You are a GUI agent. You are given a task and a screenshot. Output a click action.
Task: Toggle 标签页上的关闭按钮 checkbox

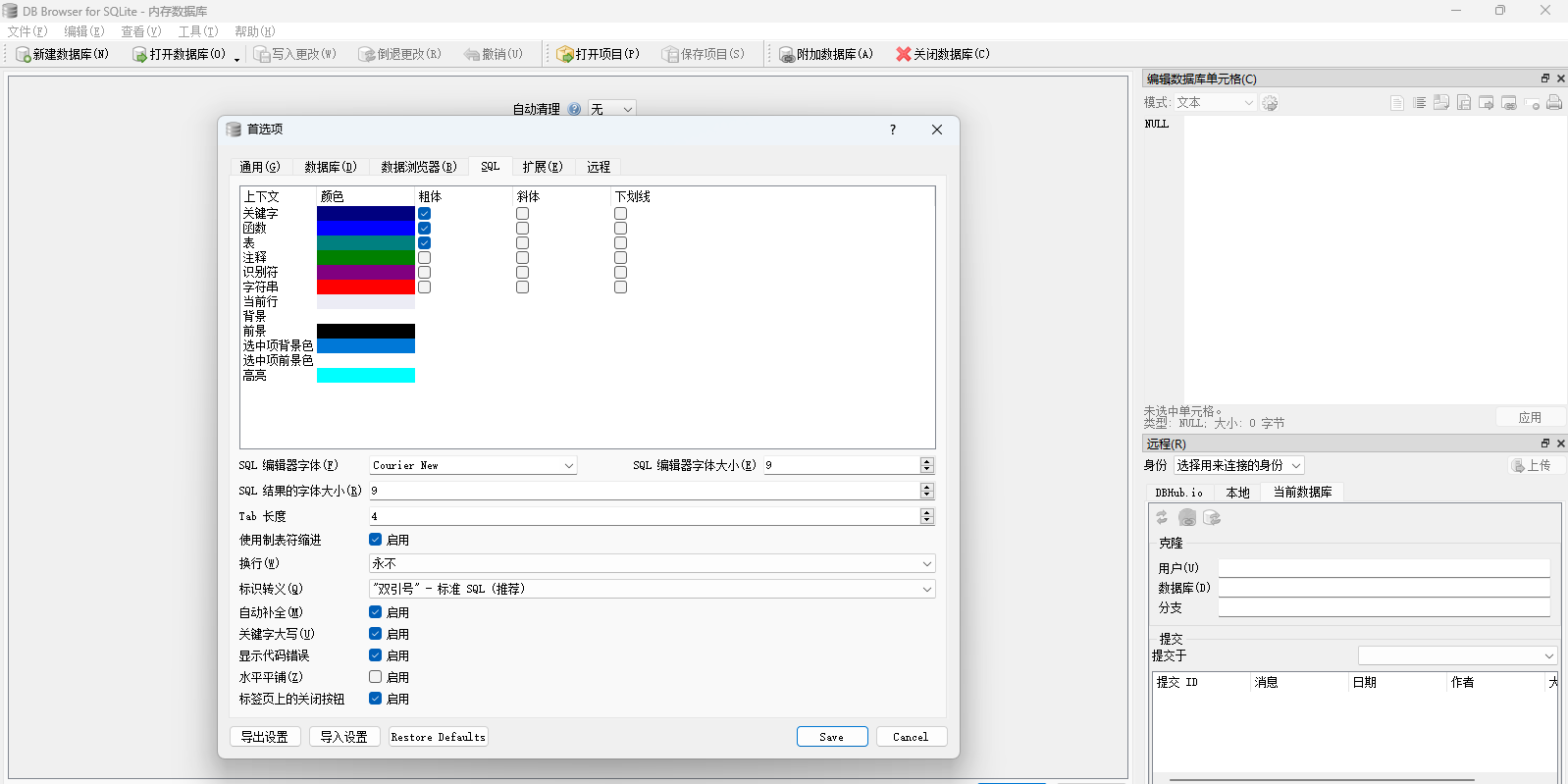point(376,699)
